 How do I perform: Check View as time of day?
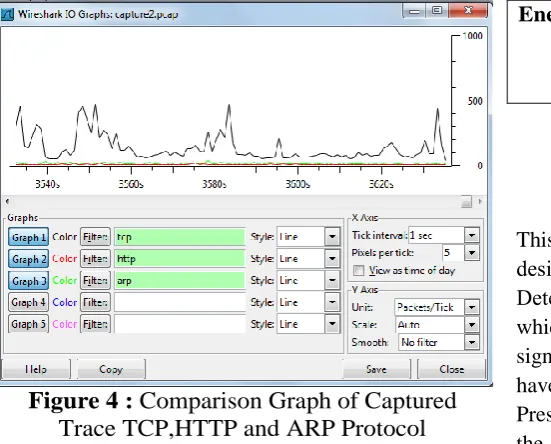(x=358, y=270)
